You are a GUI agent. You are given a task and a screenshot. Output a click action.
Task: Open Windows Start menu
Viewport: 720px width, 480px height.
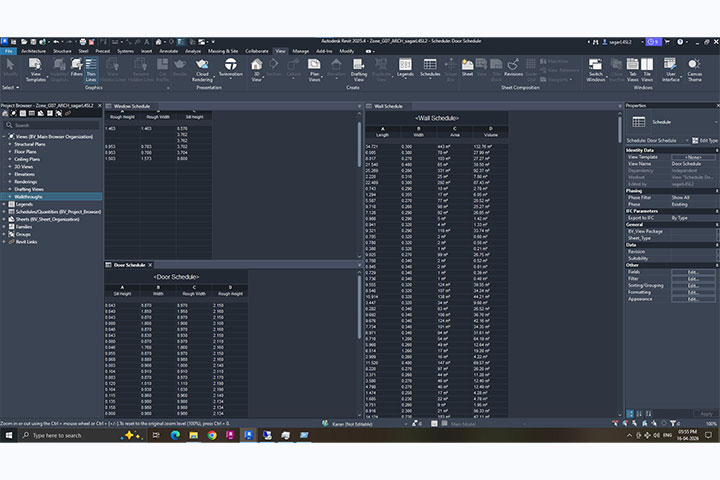click(9, 435)
